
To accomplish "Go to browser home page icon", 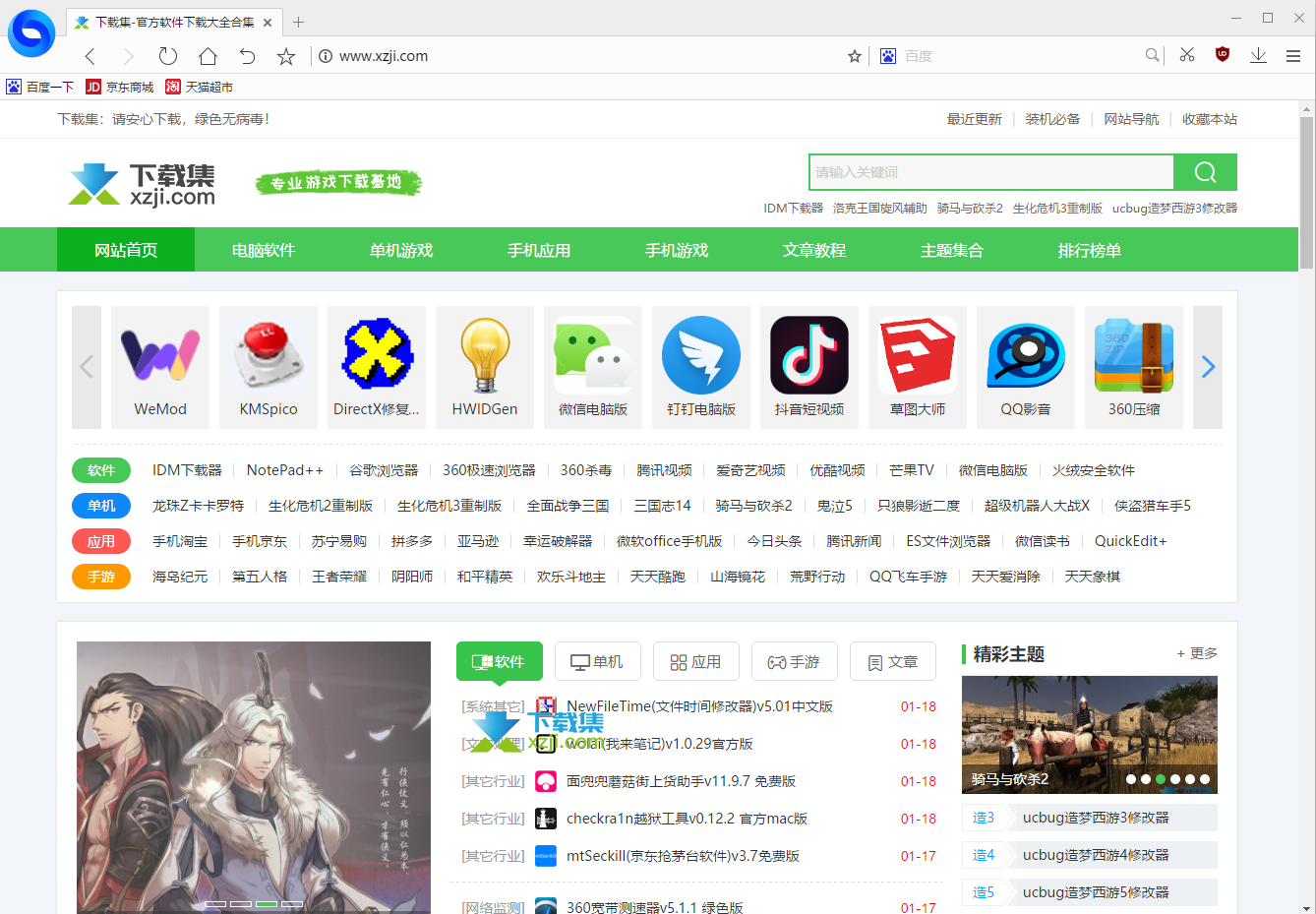I will 208,56.
